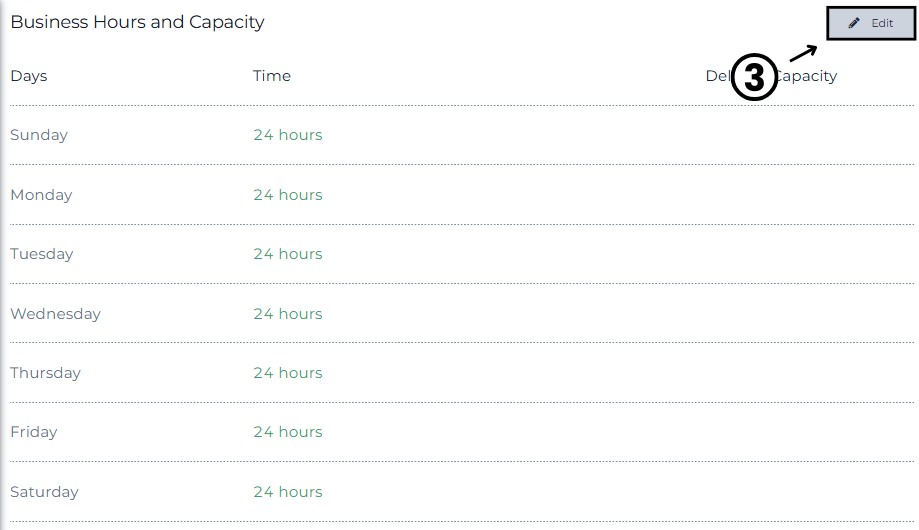Click the pencil icon in Edit button

pyautogui.click(x=854, y=23)
